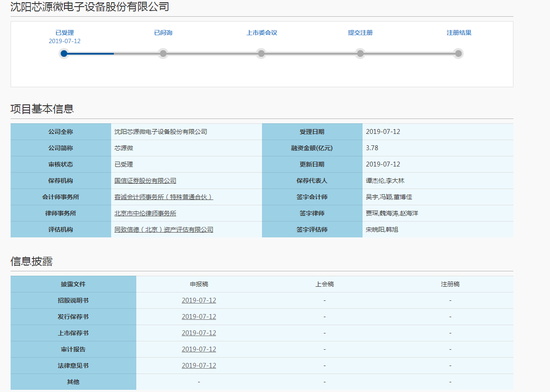Click the 其他 row label
Viewport: 550px width, 392px height.
click(x=73, y=382)
